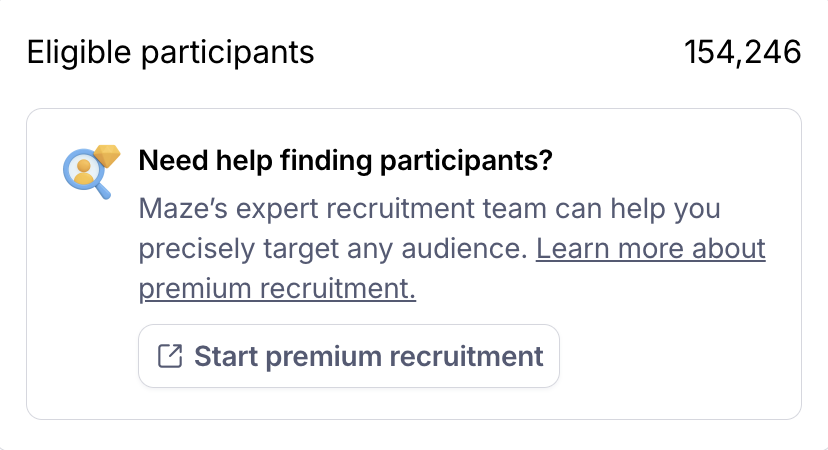Click the 'Need help finding participants?' heading
Screen dimensions: 828x450
tap(345, 160)
